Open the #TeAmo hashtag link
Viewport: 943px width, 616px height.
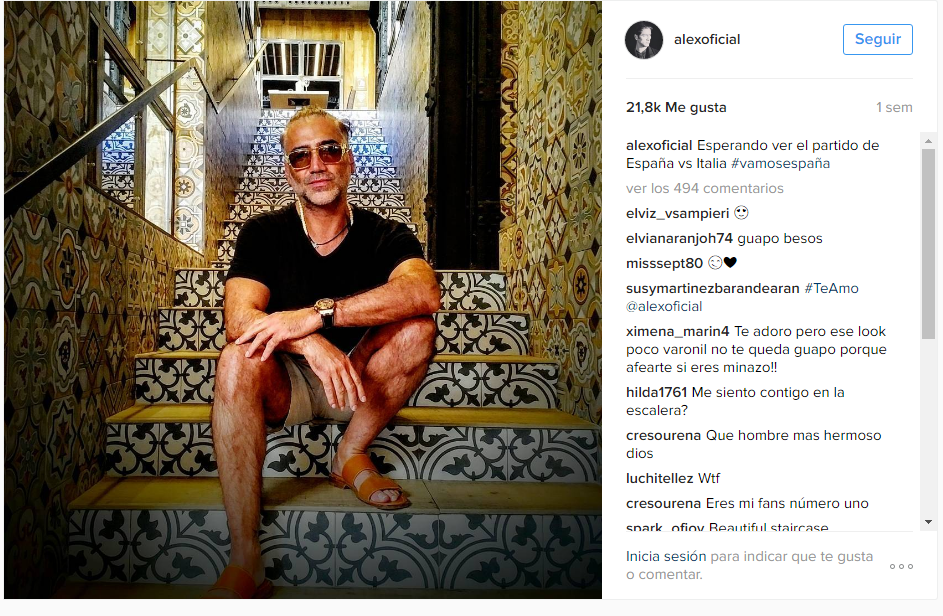(x=831, y=289)
